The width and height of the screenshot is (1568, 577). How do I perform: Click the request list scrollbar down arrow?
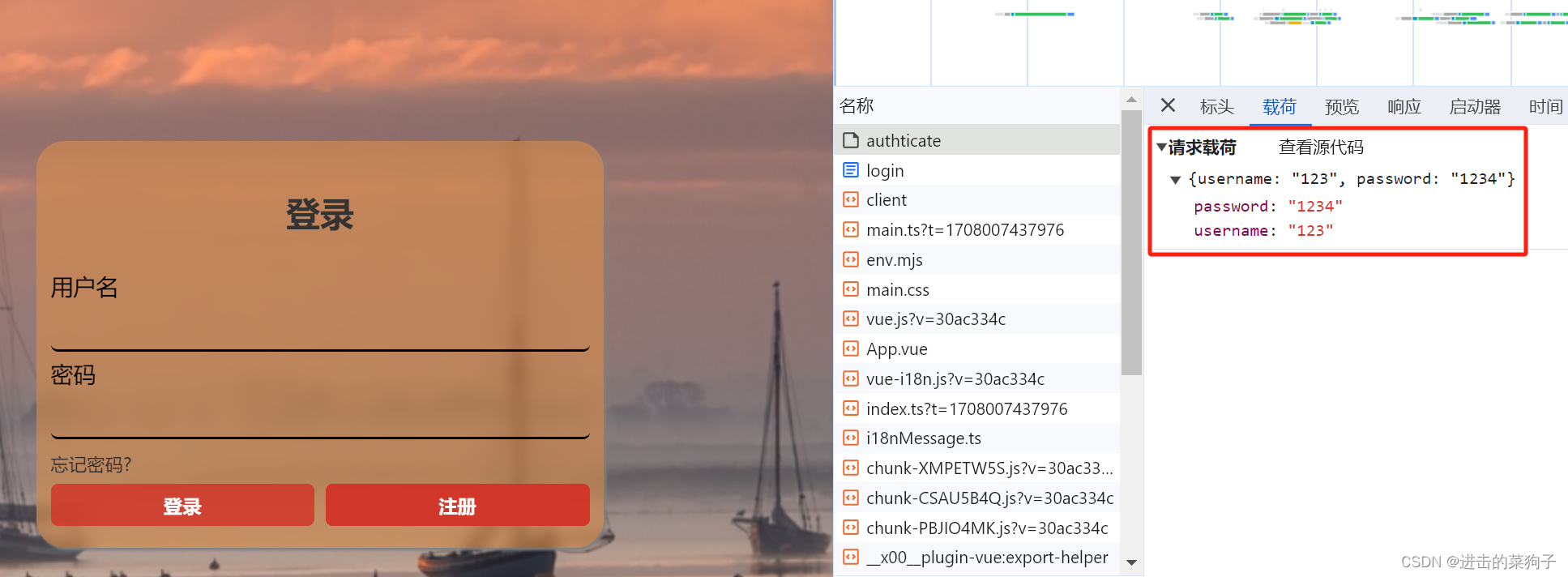(1131, 562)
